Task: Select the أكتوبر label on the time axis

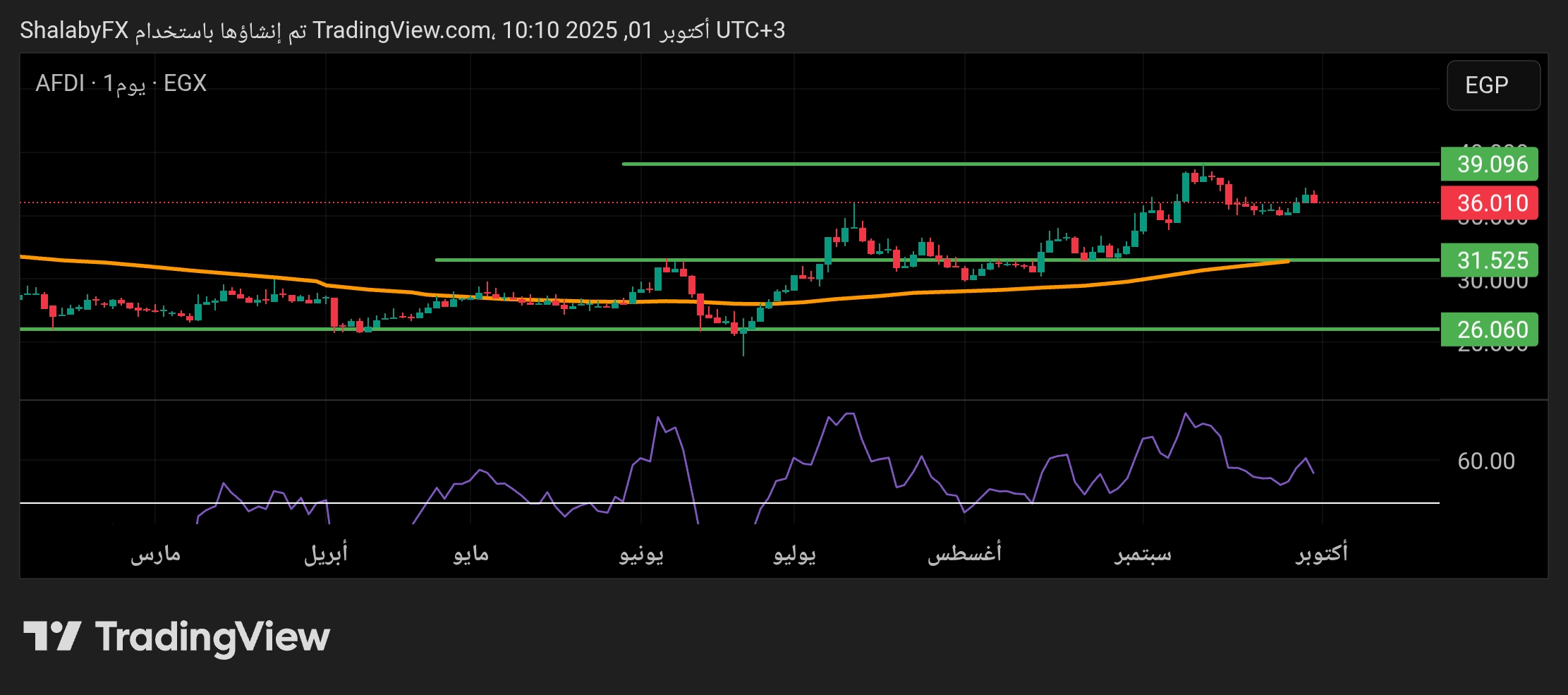Action: (1321, 554)
